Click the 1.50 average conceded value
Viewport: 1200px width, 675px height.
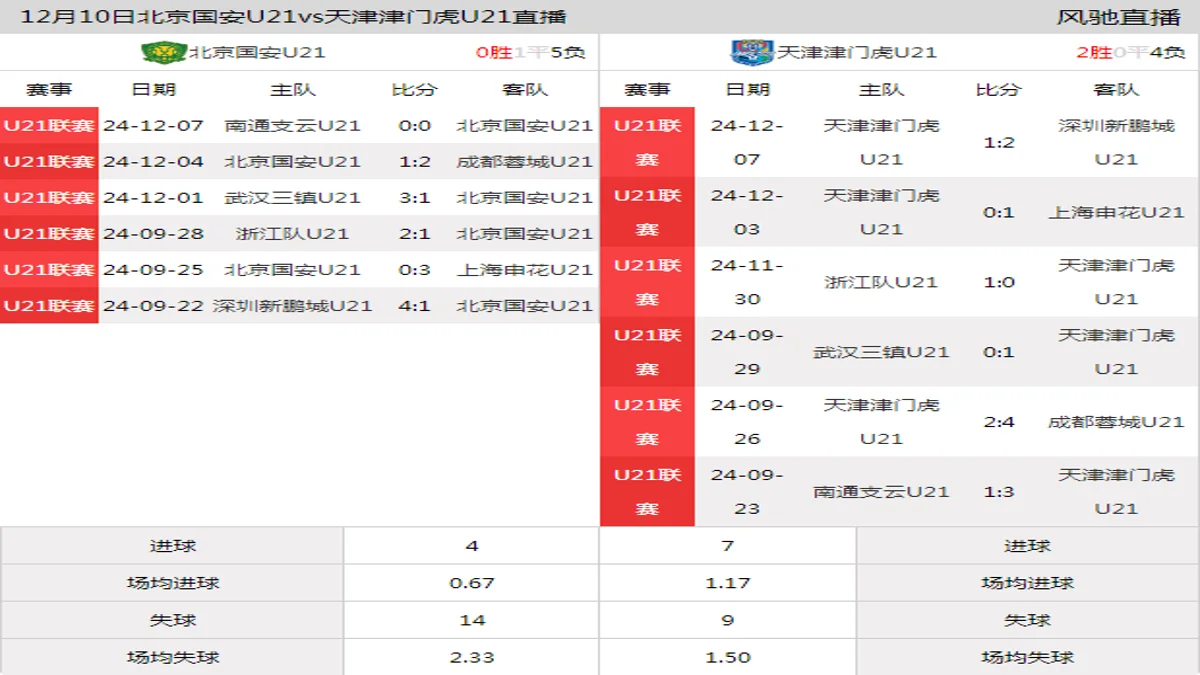point(727,657)
